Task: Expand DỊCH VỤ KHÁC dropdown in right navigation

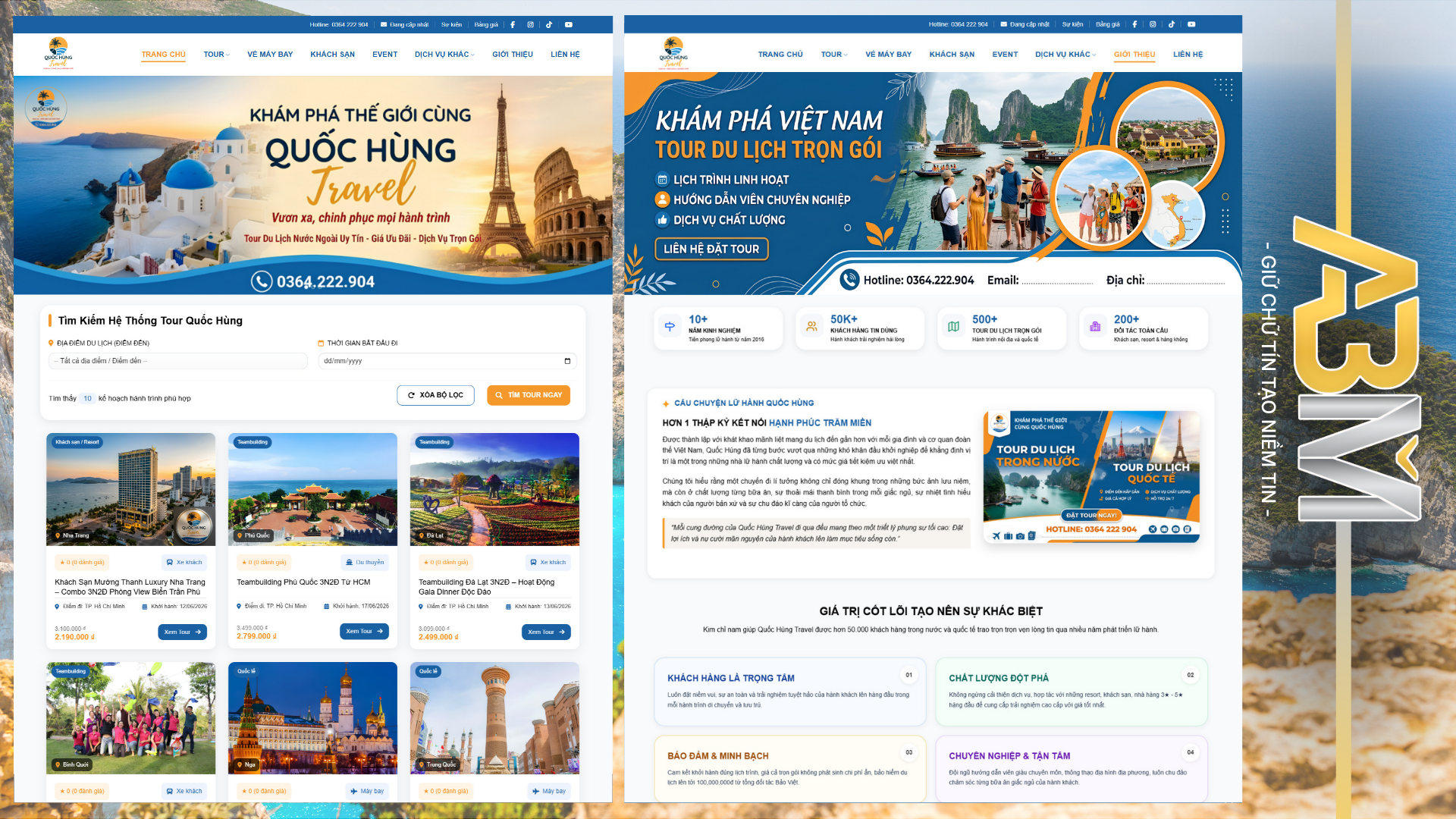Action: (1065, 55)
